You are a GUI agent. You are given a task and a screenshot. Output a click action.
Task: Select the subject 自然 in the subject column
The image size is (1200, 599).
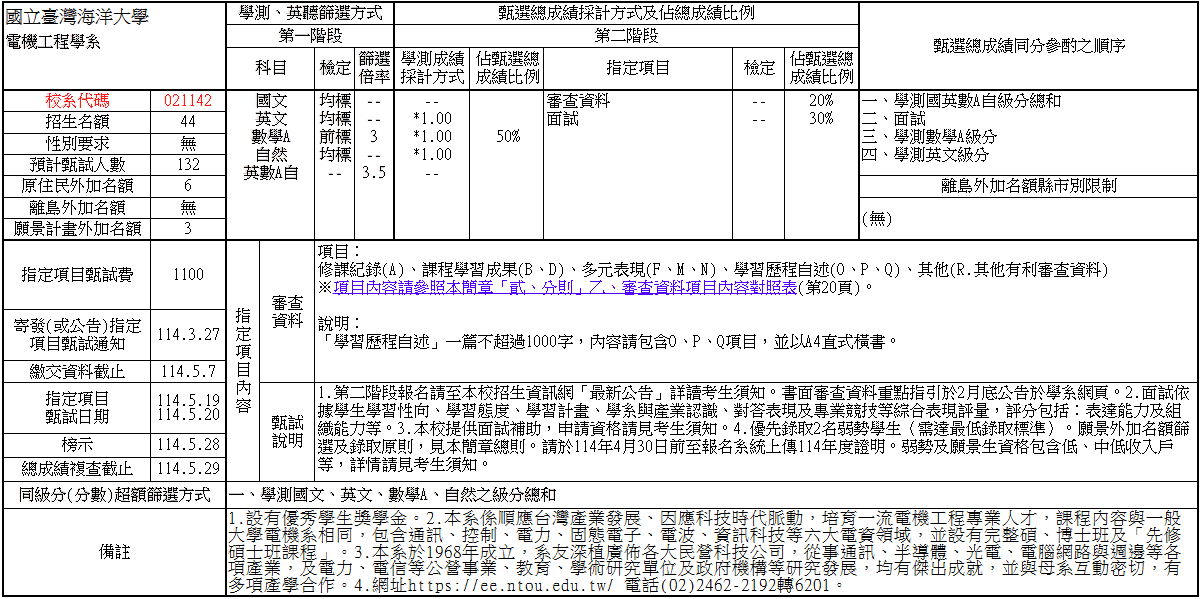pyautogui.click(x=271, y=154)
